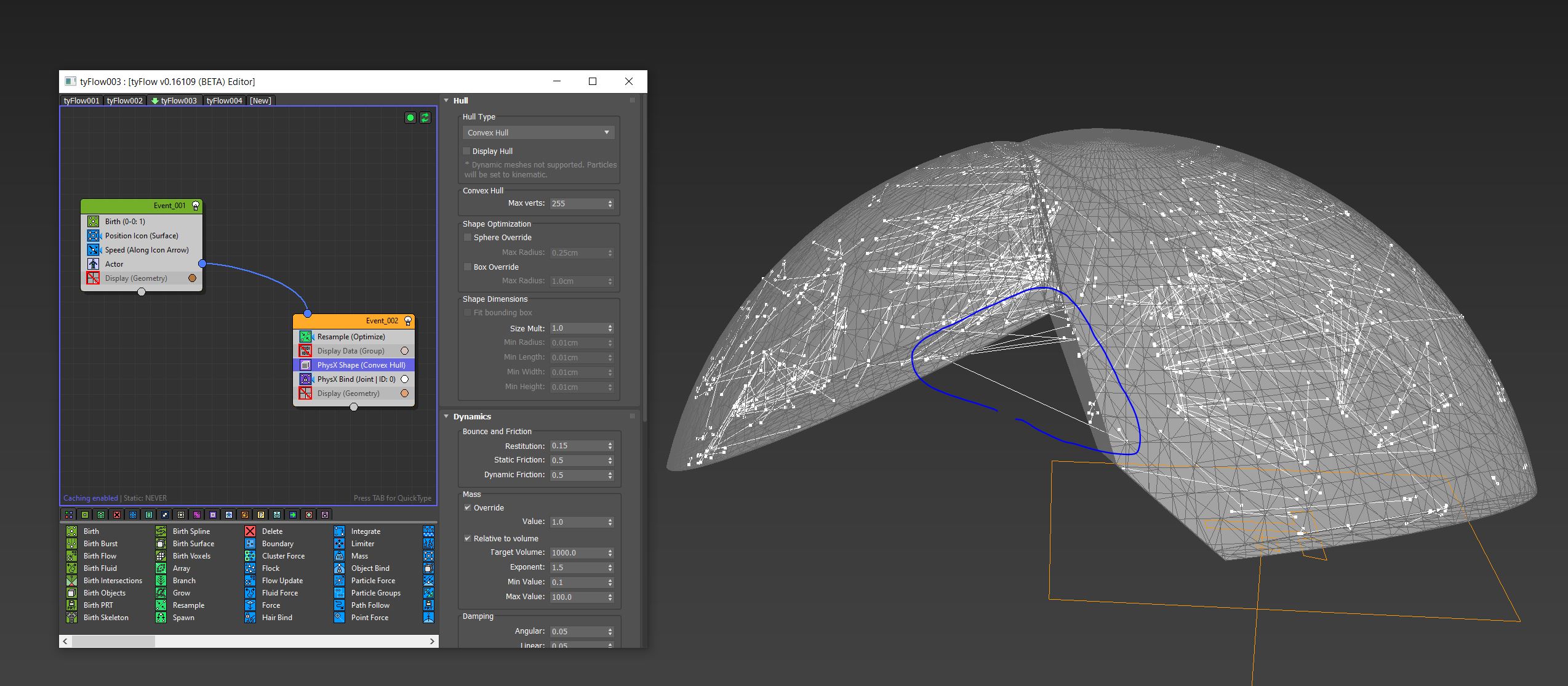
Task: Click the Display Data (Group) color dot
Action: [x=404, y=351]
